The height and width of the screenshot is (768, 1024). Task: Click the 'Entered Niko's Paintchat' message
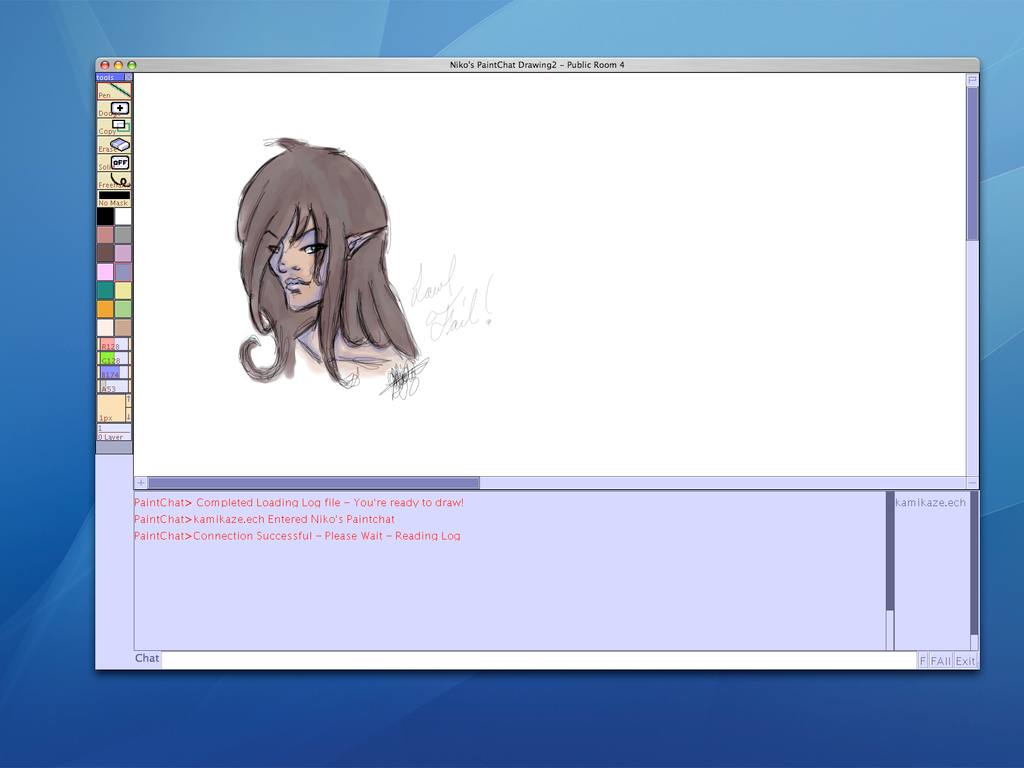(x=264, y=519)
